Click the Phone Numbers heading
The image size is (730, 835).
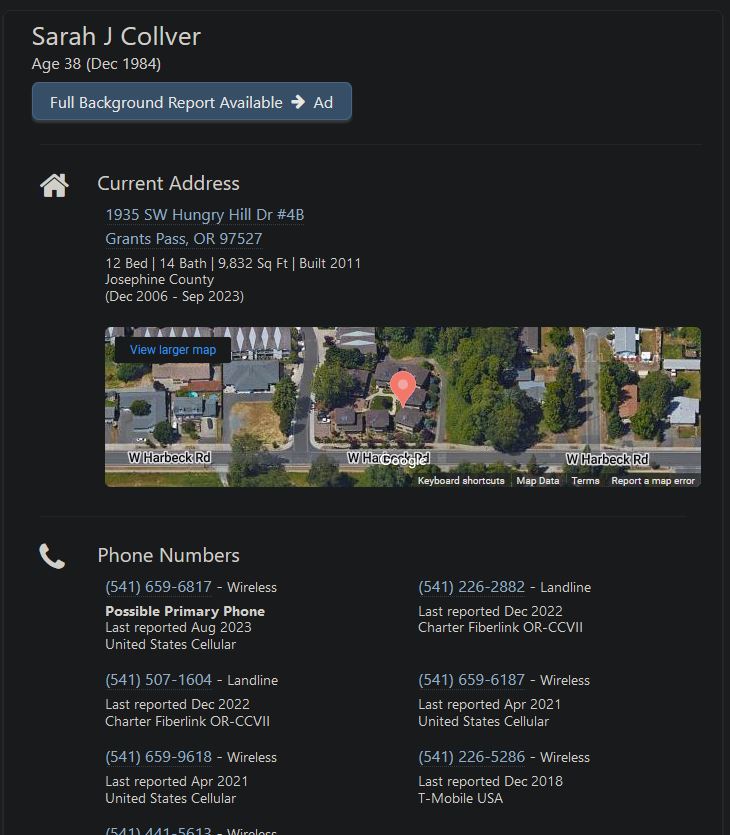168,555
